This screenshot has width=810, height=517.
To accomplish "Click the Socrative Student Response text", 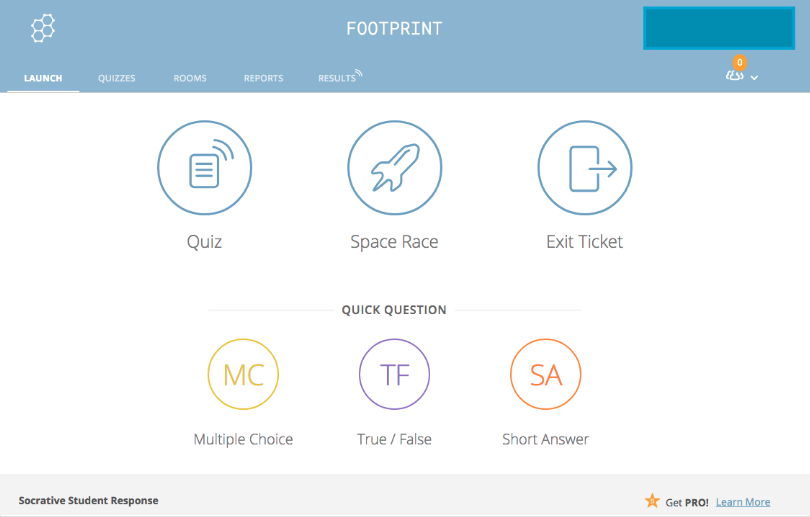I will pyautogui.click(x=88, y=500).
